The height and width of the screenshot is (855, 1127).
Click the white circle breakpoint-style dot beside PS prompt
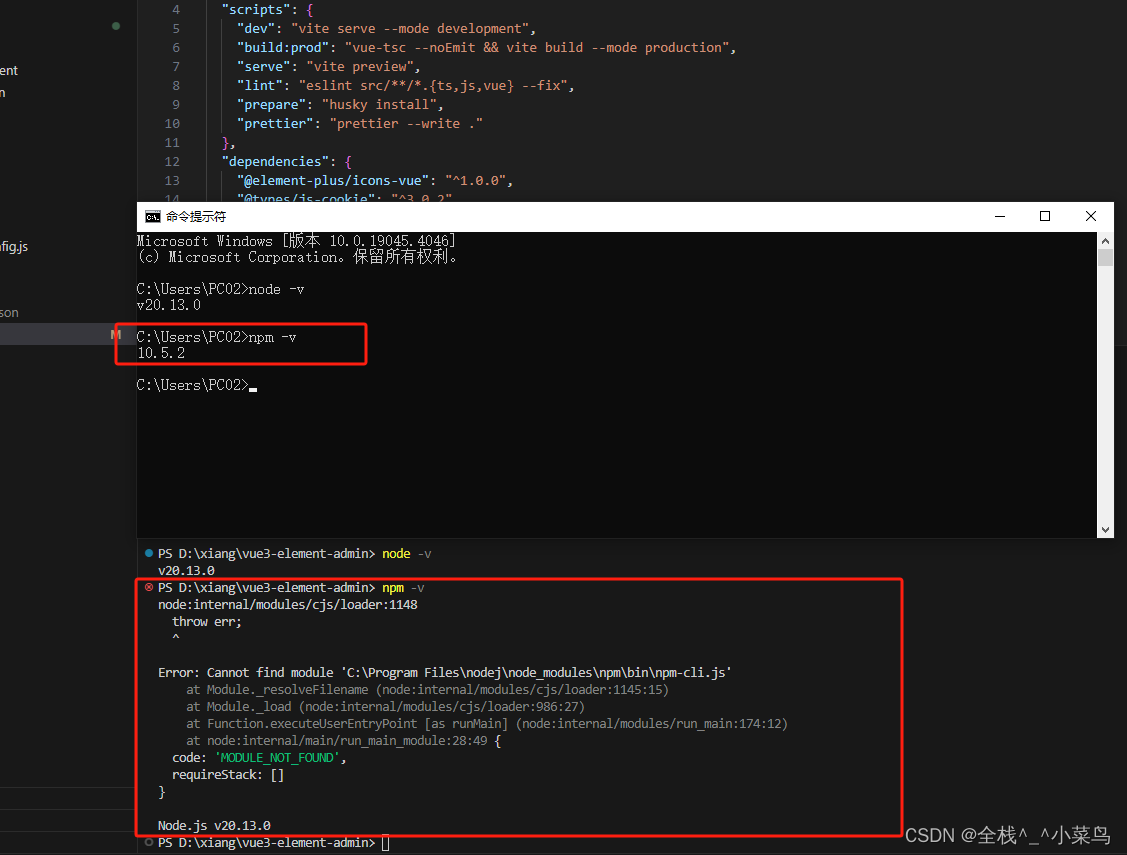click(149, 843)
